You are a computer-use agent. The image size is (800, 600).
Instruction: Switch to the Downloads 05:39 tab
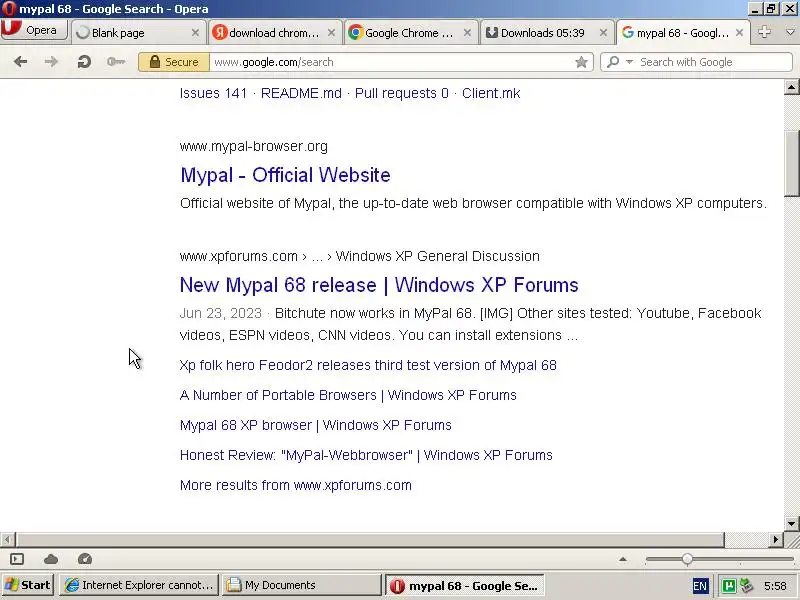pyautogui.click(x=546, y=33)
